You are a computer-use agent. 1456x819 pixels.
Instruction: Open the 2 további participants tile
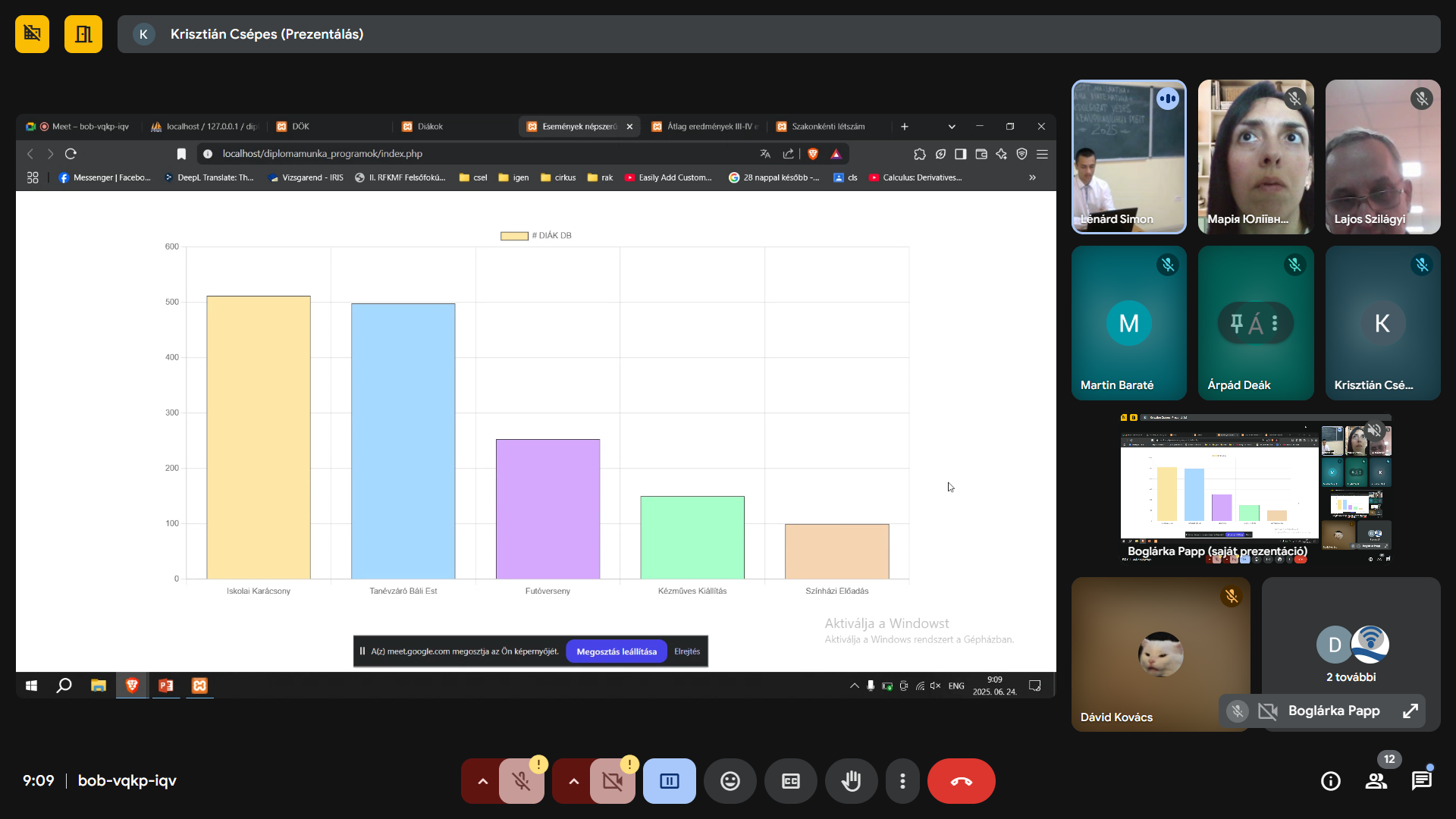tap(1351, 654)
